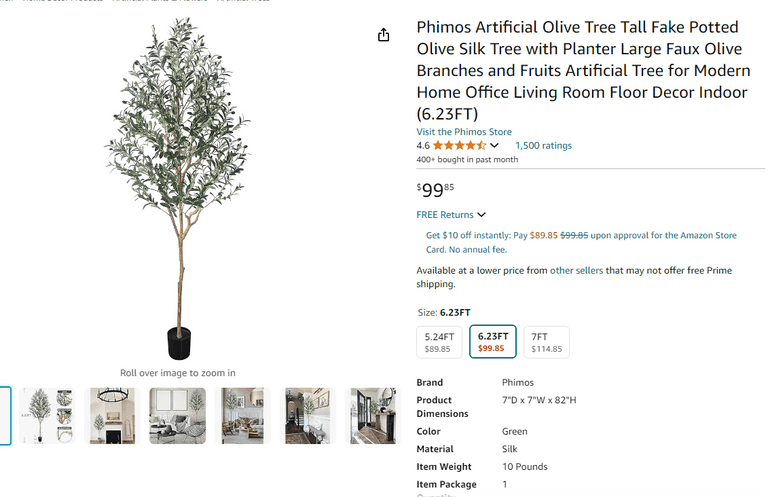
Task: Click the share icon above the product image
Action: (384, 35)
